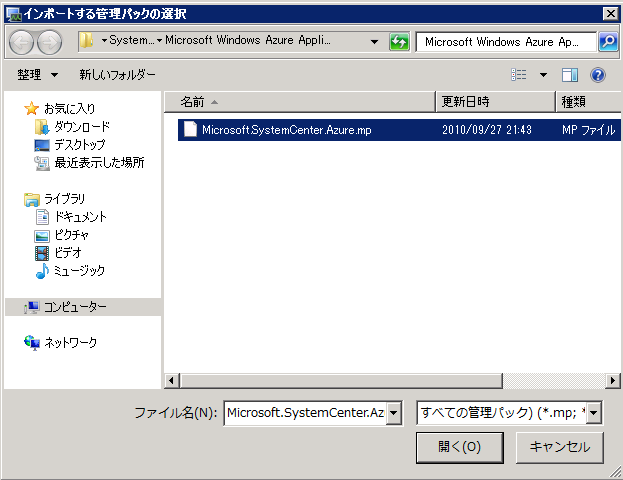623x480 pixels.
Task: Click the Microsoft.SystemCenter.Azure.mp file icon
Action: click(x=190, y=130)
